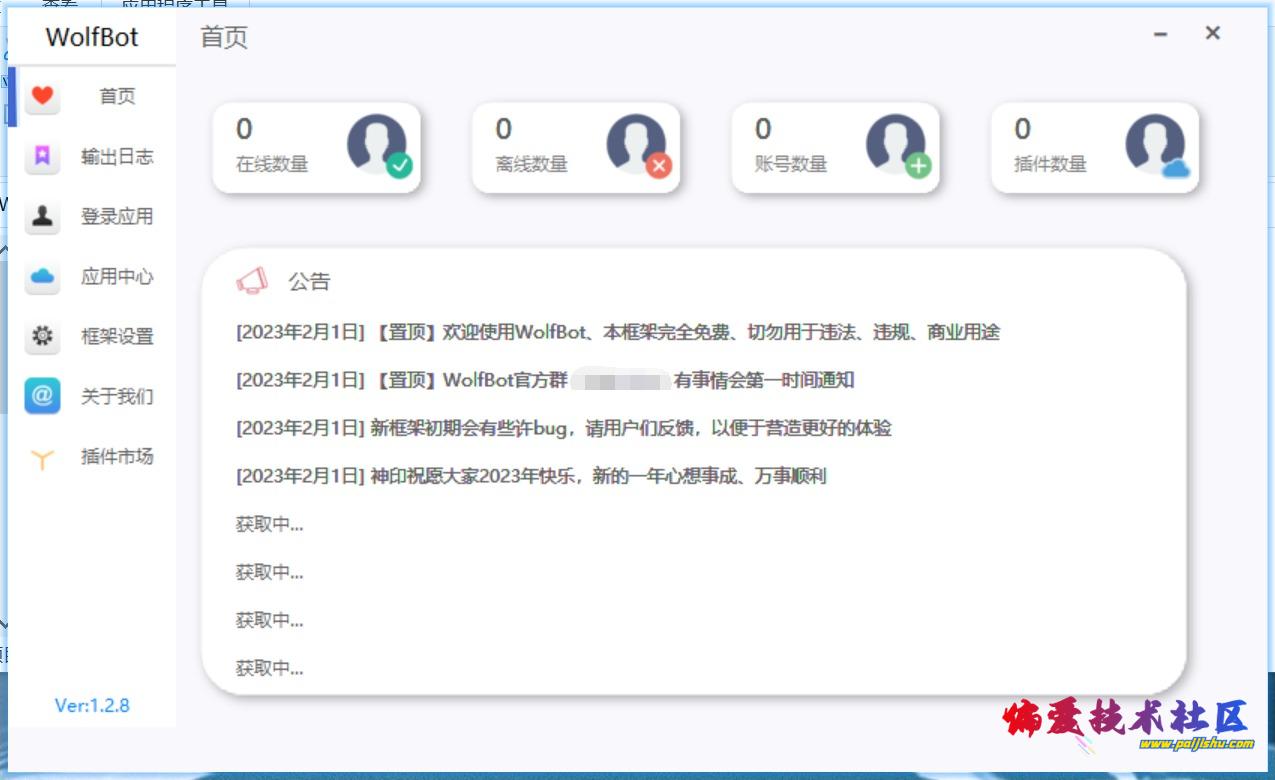Click the 账号数量 label
1275x780 pixels.
pyautogui.click(x=791, y=164)
